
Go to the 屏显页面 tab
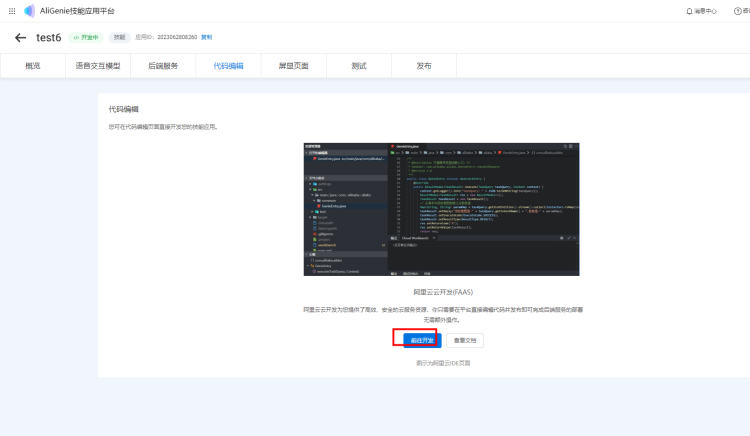point(293,66)
